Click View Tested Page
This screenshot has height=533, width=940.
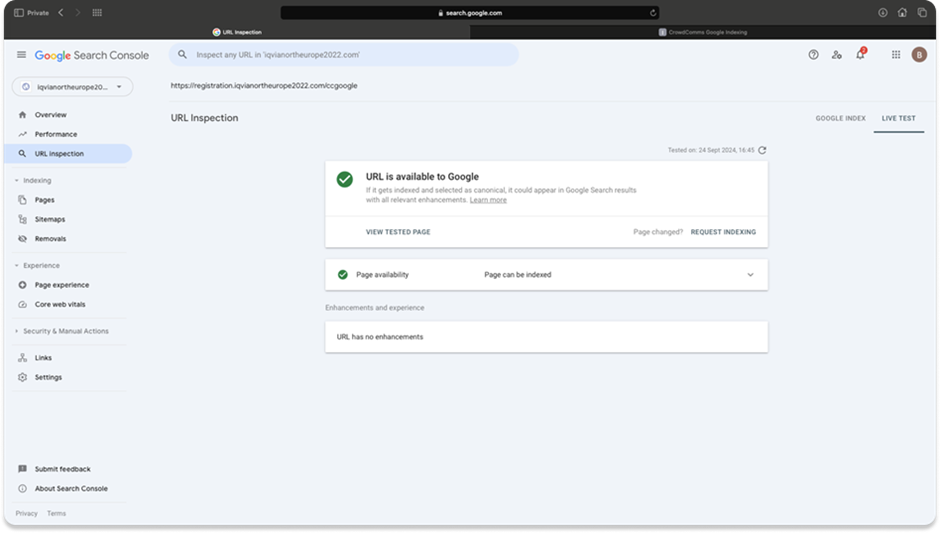pos(398,232)
